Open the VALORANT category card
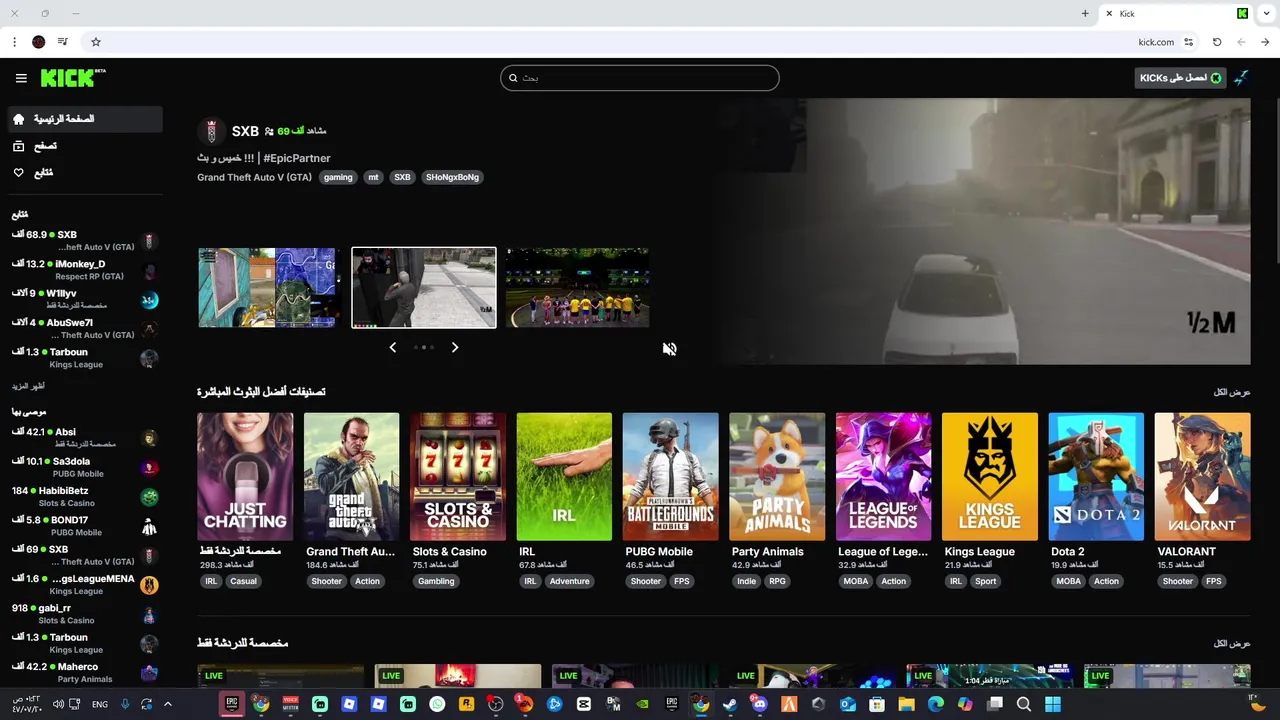 click(x=1202, y=477)
